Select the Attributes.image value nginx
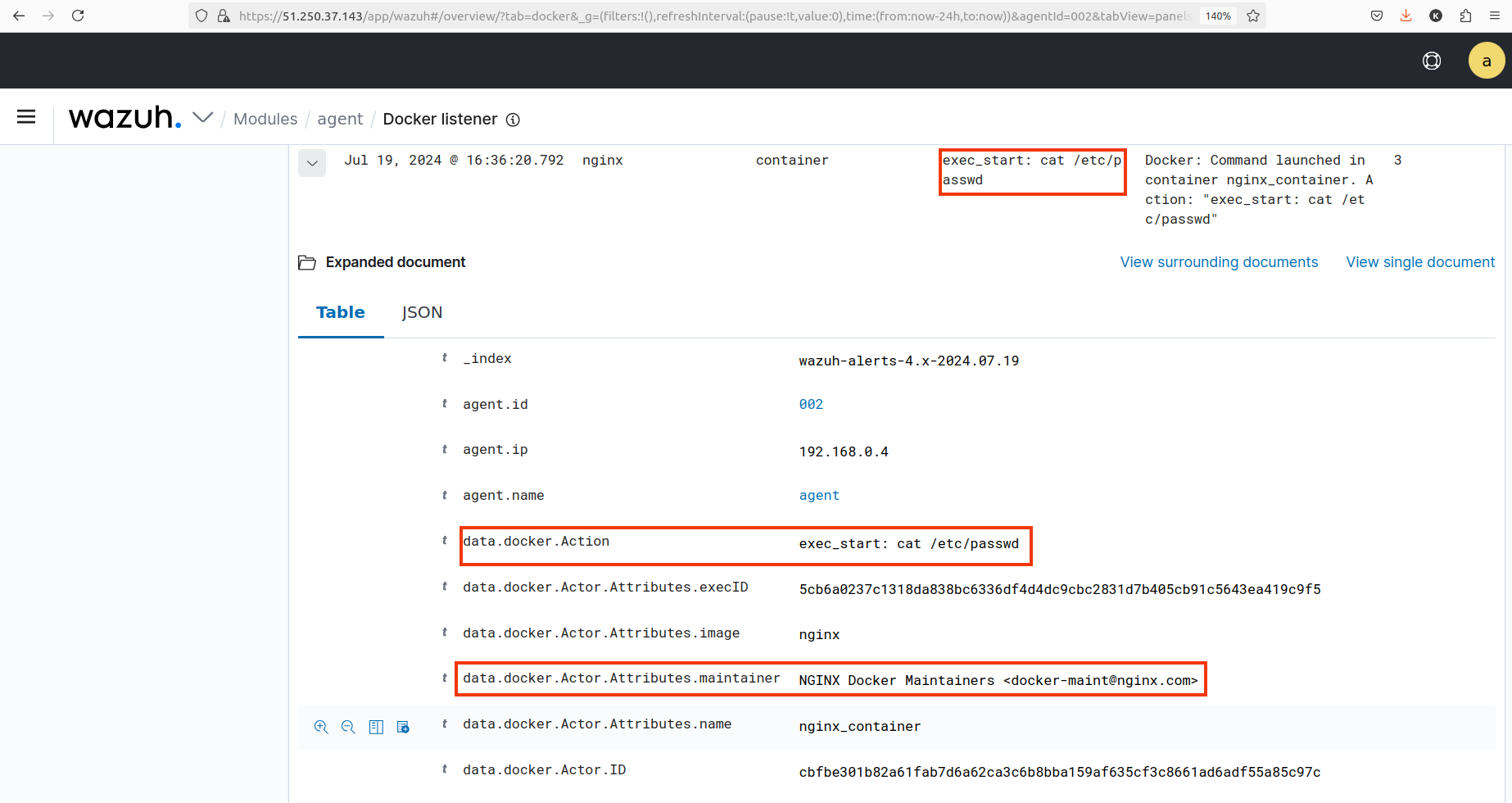1512x803 pixels. 819,634
